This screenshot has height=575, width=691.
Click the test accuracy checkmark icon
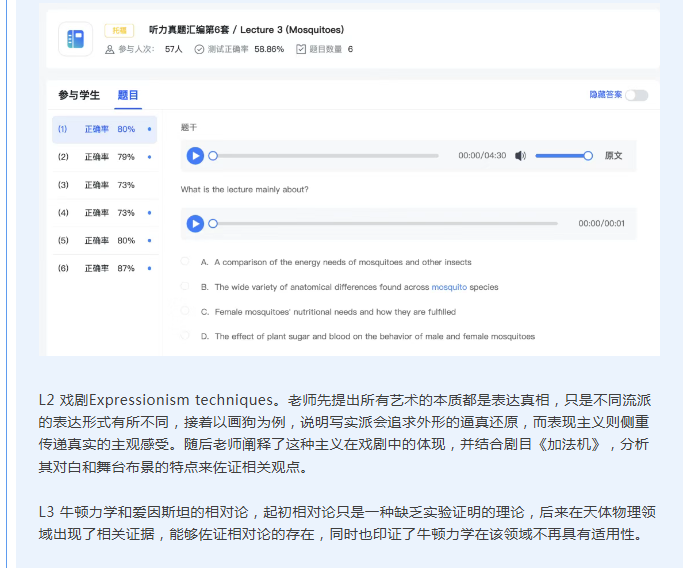[x=199, y=49]
